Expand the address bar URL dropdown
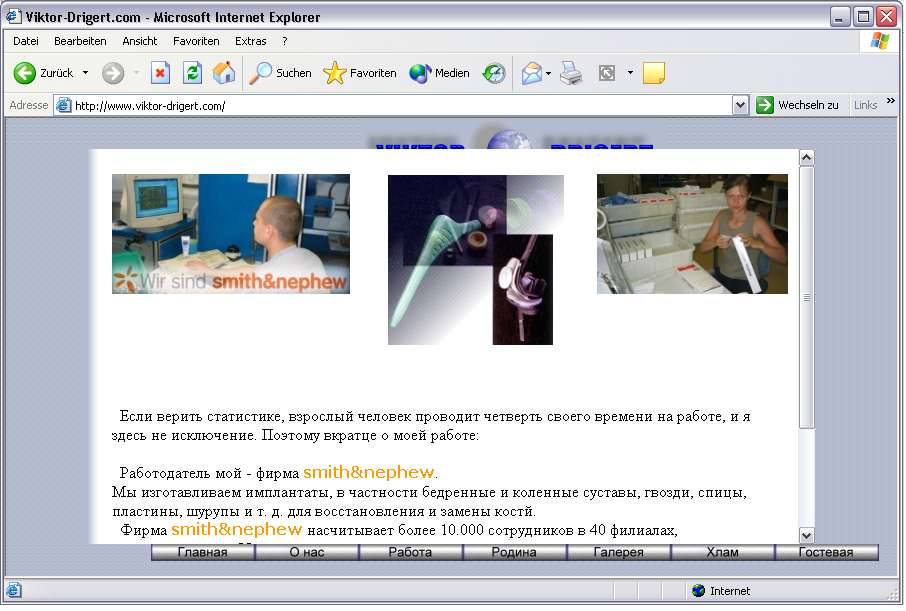Image resolution: width=906 pixels, height=611 pixels. (740, 105)
